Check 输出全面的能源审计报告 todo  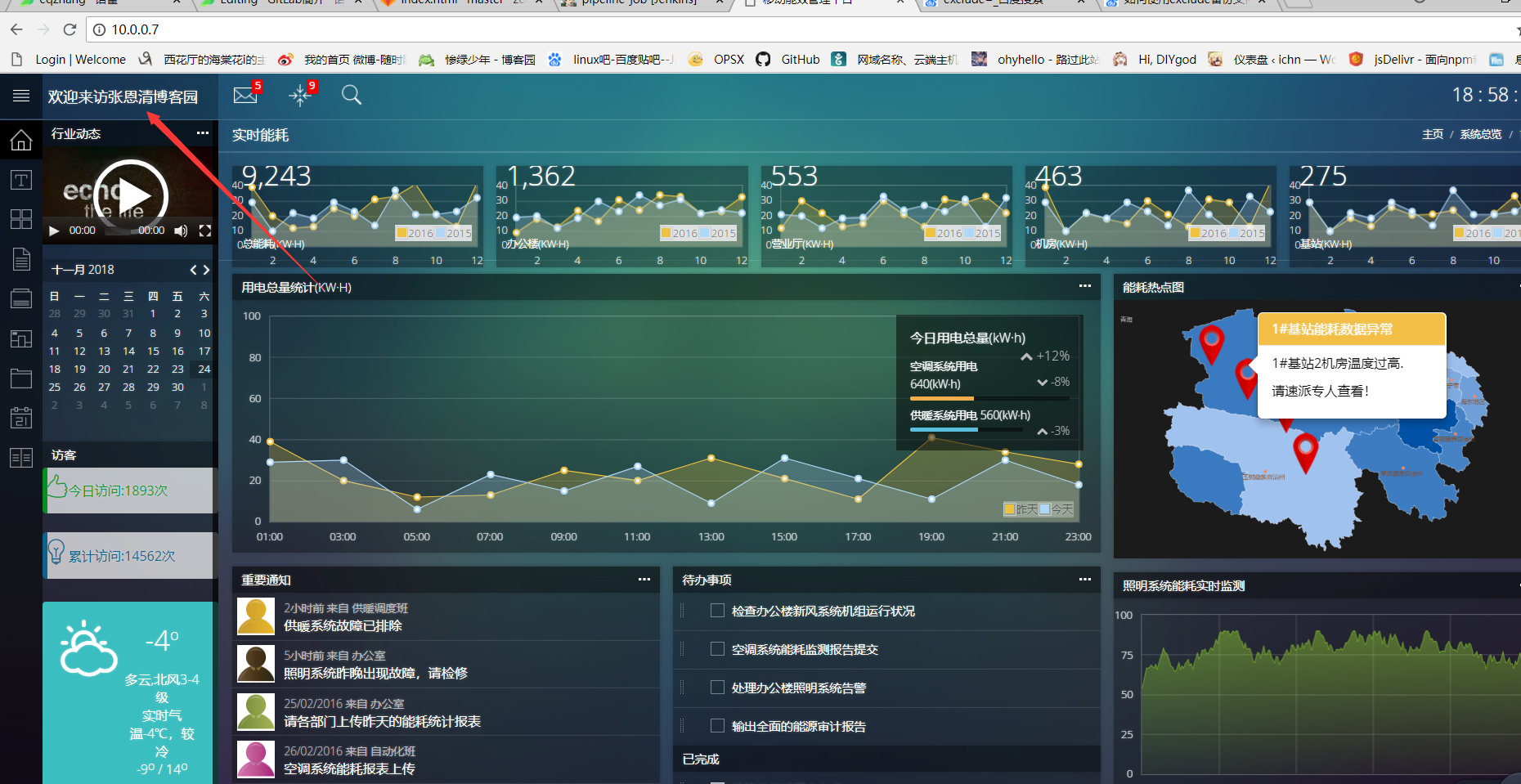tap(717, 726)
